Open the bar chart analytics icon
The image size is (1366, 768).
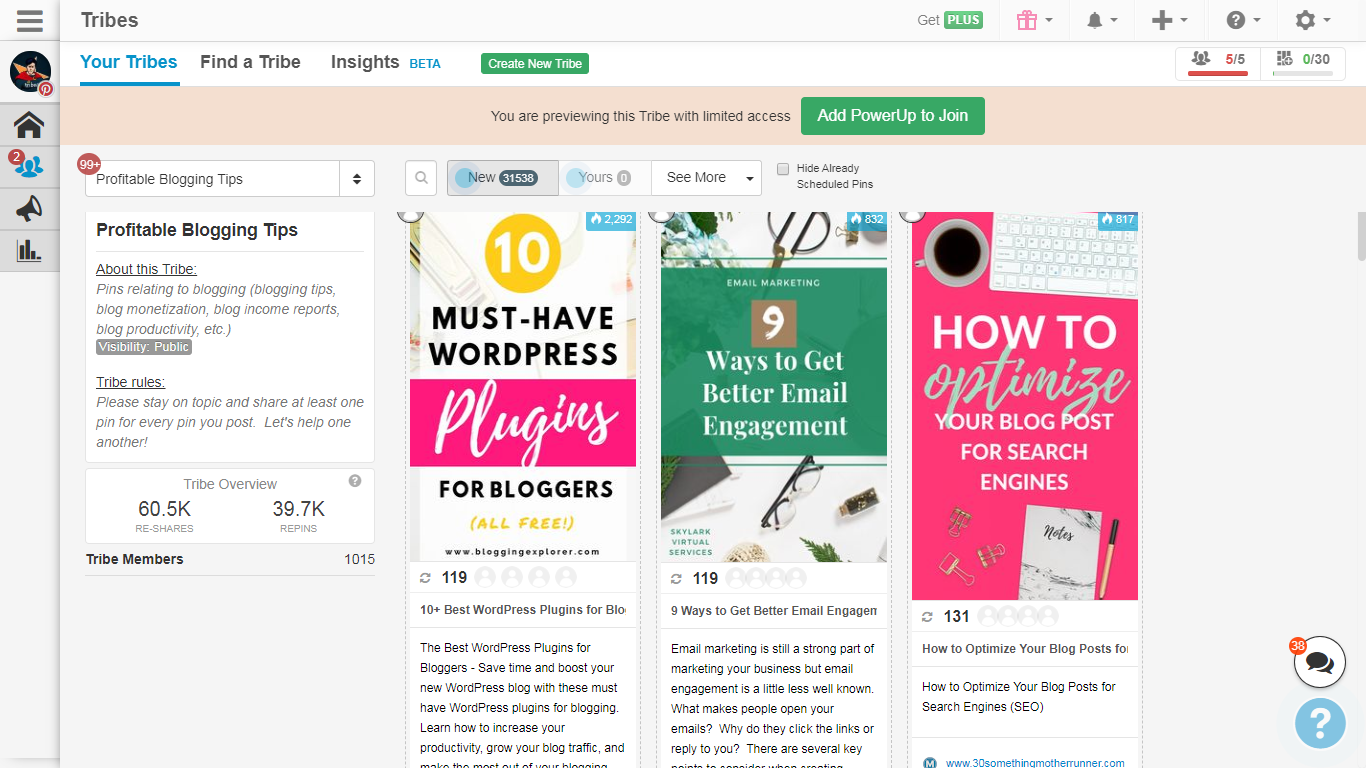29,250
